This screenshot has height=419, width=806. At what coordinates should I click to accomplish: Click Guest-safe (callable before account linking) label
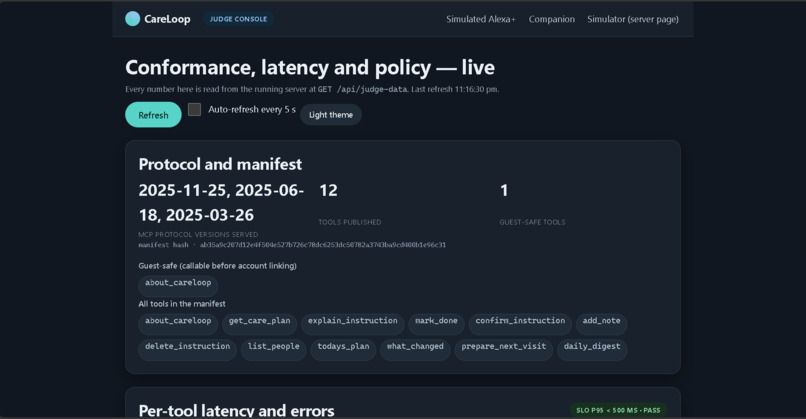217,266
